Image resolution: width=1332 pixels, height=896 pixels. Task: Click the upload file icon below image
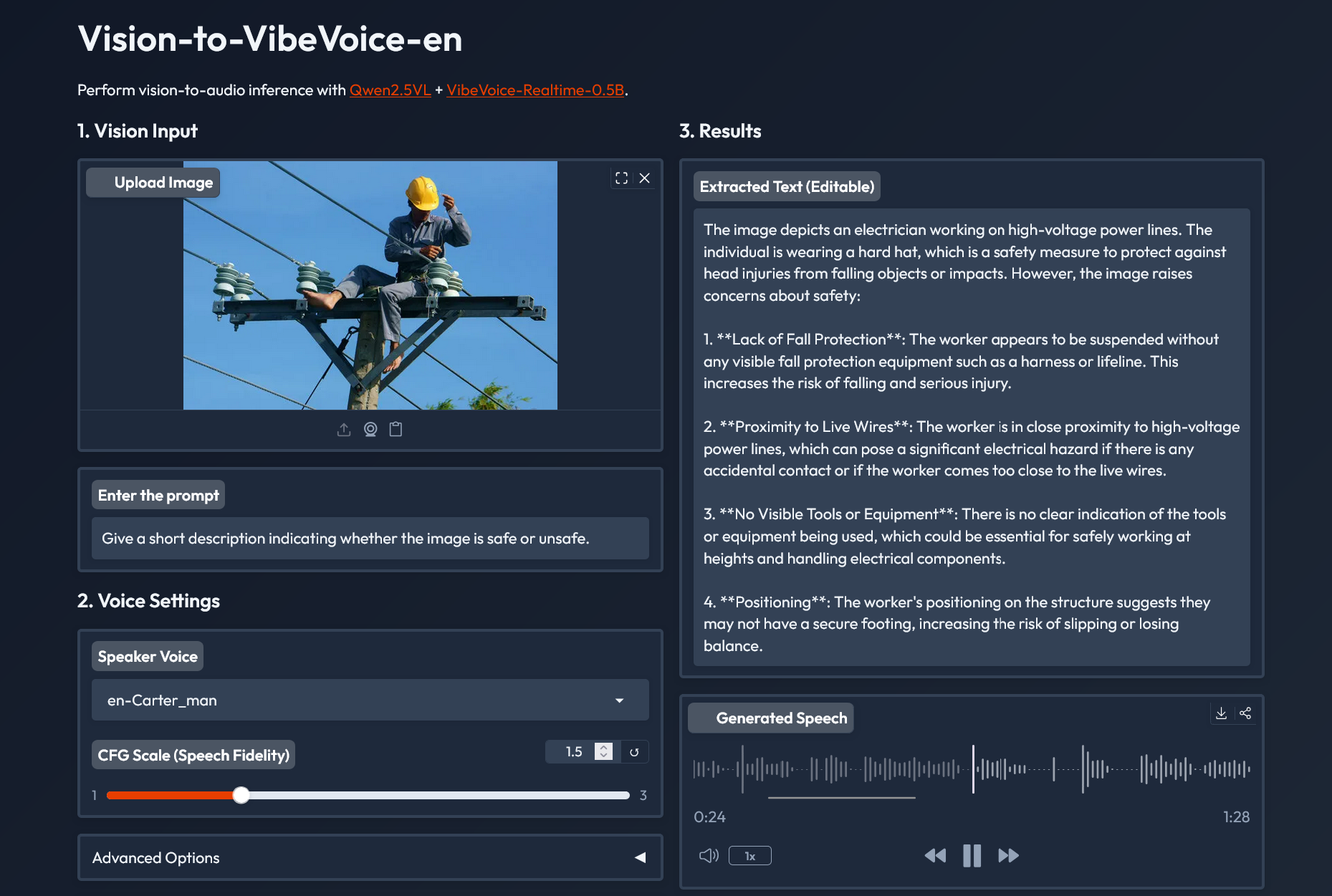pos(344,430)
